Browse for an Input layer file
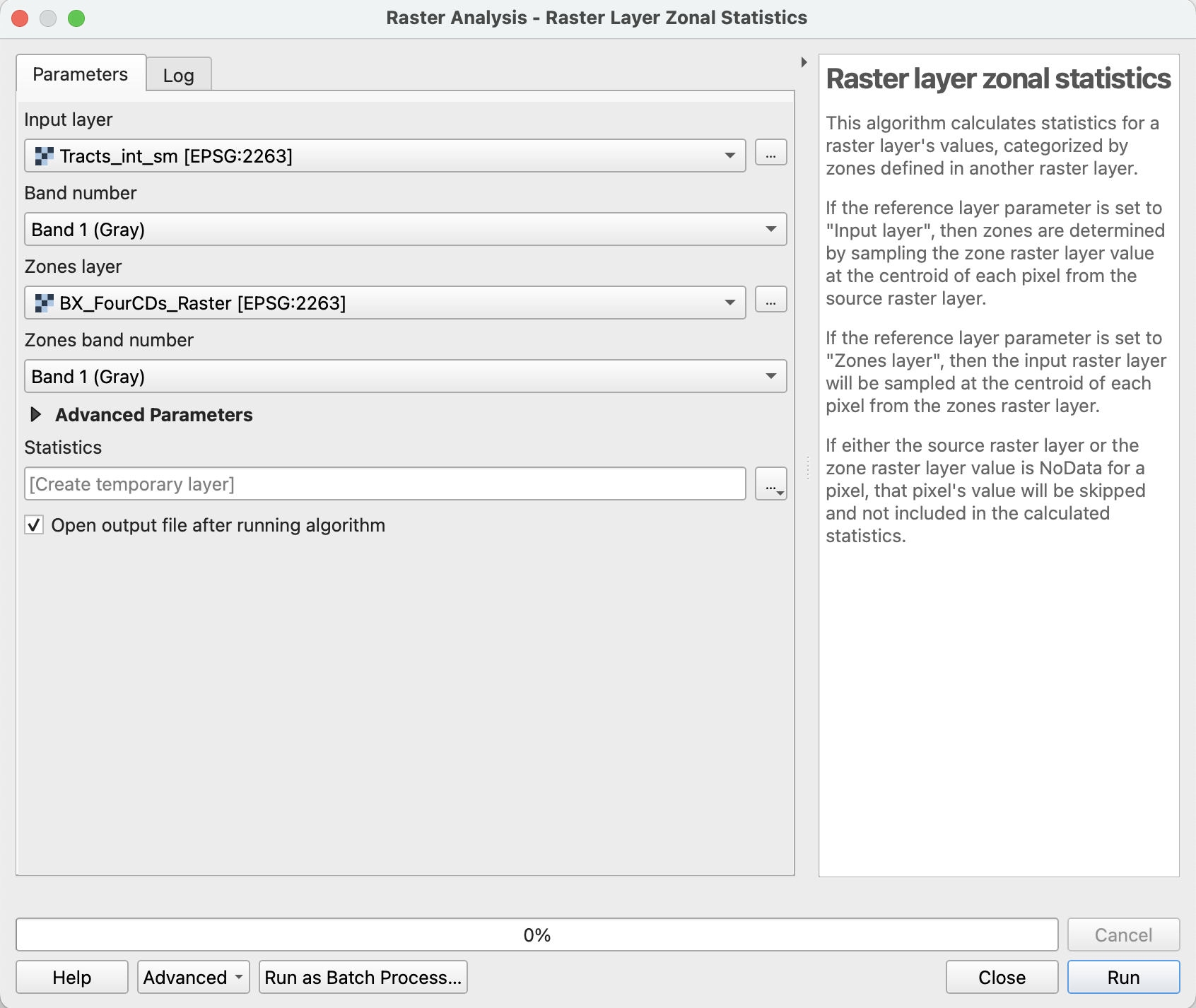The width and height of the screenshot is (1196, 1008). (770, 153)
